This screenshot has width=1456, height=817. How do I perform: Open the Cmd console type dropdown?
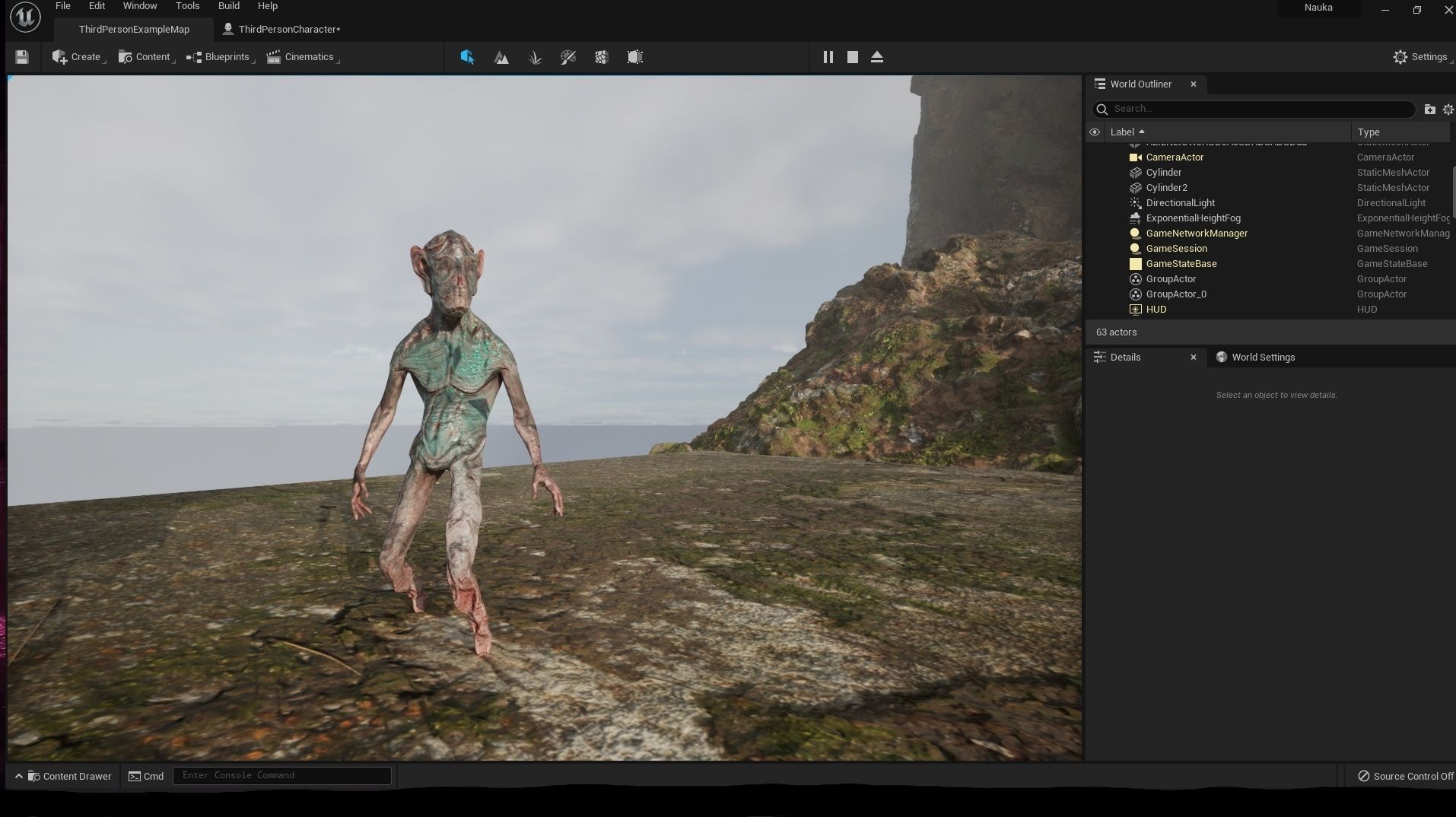coord(146,776)
